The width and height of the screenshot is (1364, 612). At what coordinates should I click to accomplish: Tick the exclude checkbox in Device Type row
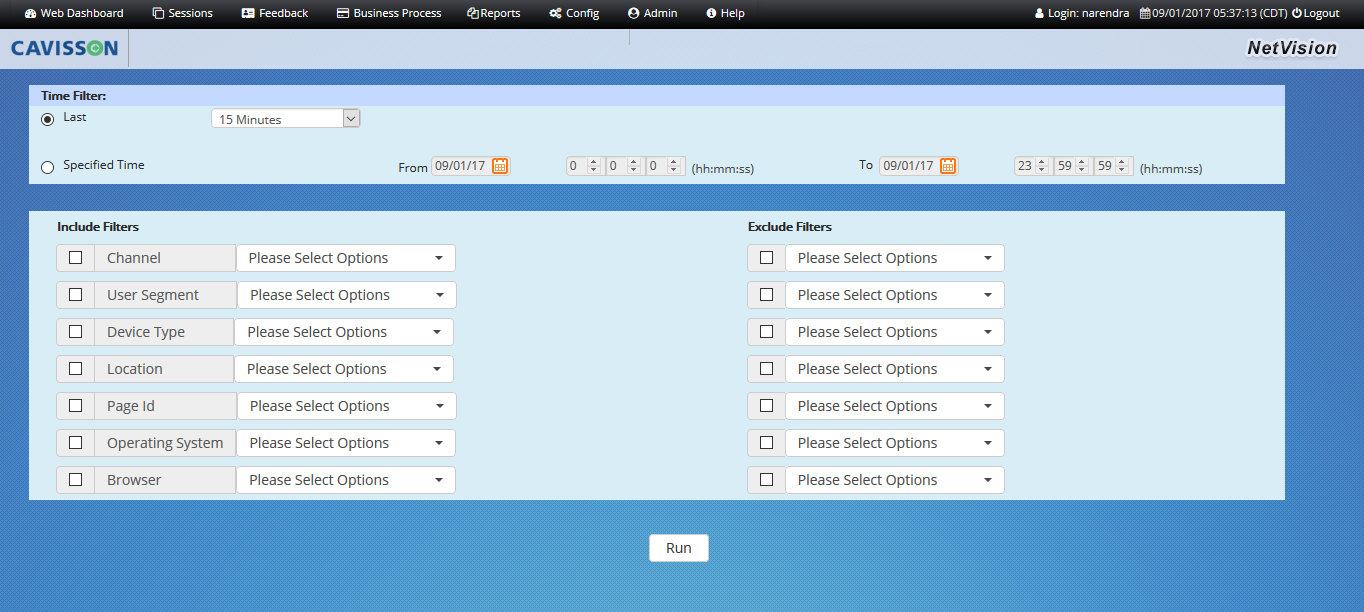[766, 332]
